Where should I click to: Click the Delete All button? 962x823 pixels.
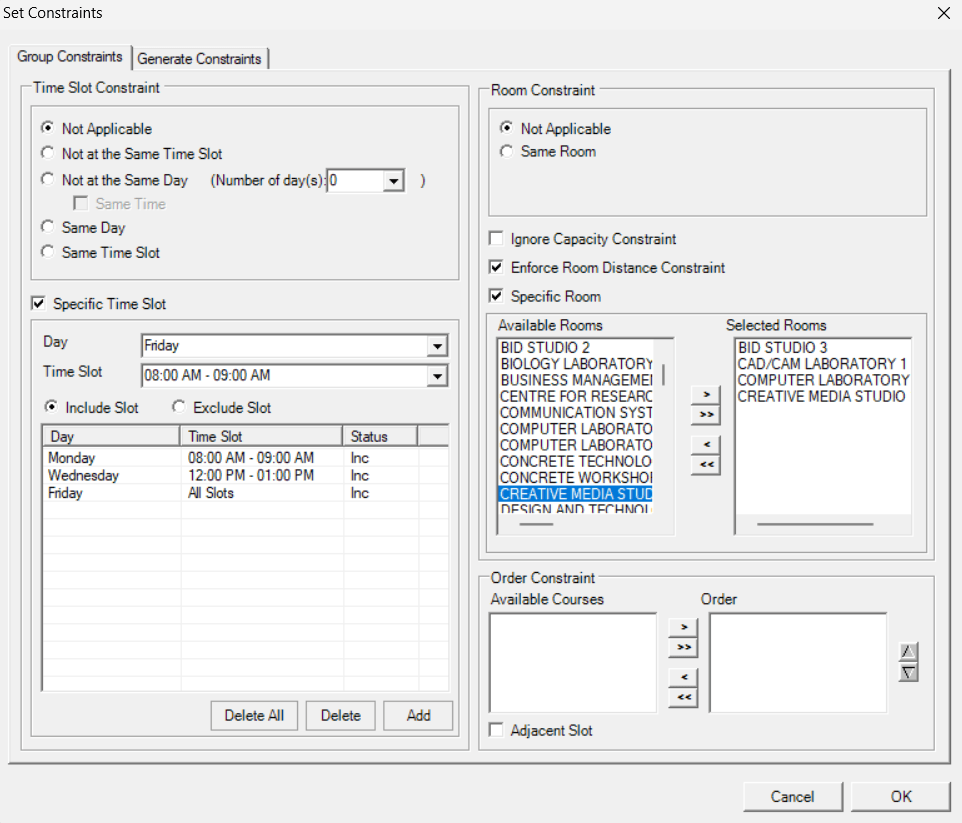click(254, 716)
